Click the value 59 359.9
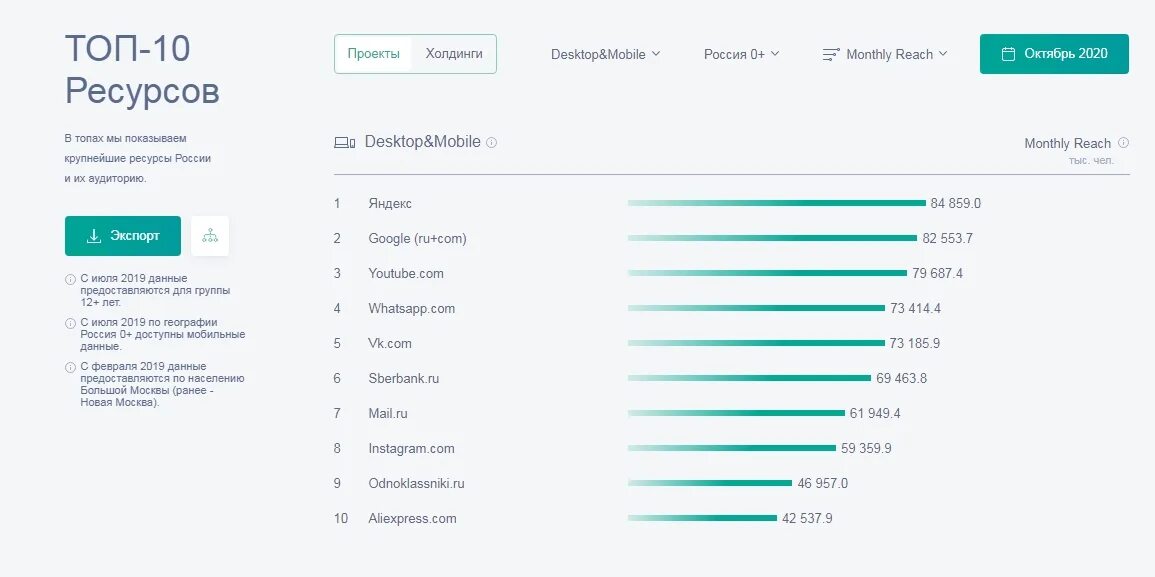1155x577 pixels. [866, 449]
